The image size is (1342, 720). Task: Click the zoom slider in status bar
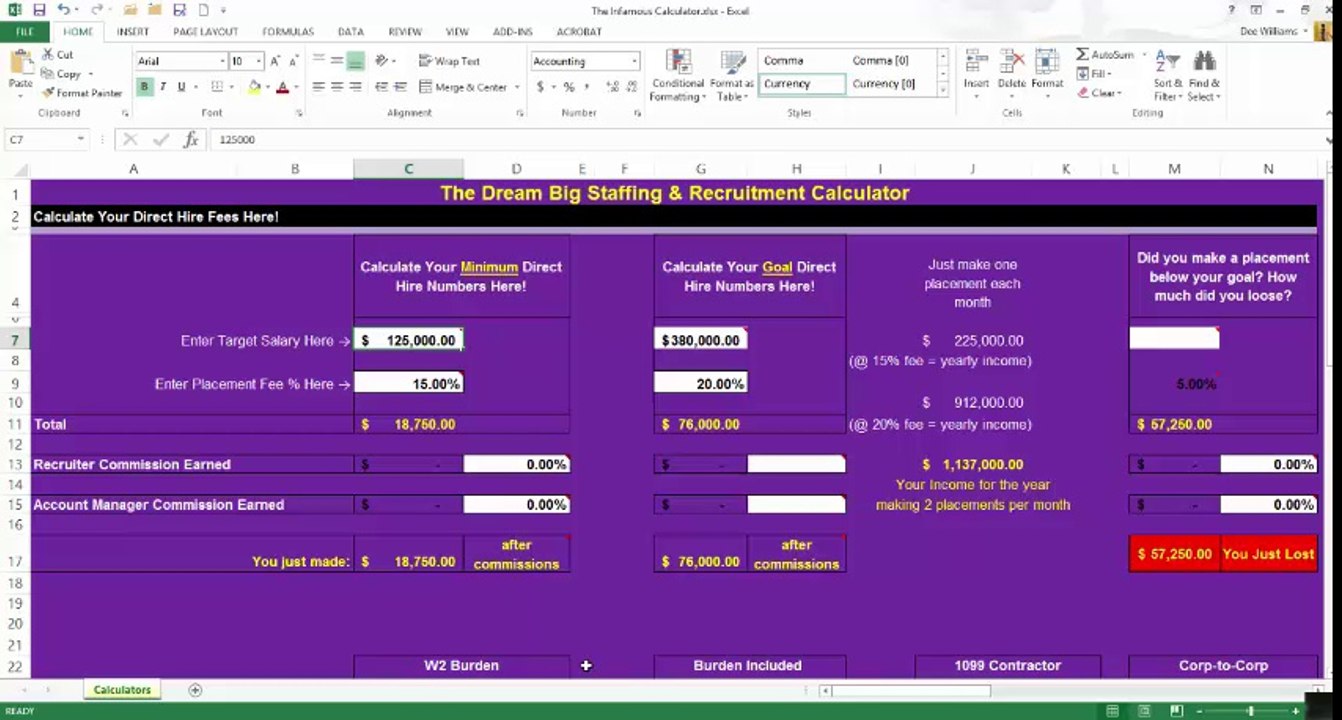[1250, 711]
